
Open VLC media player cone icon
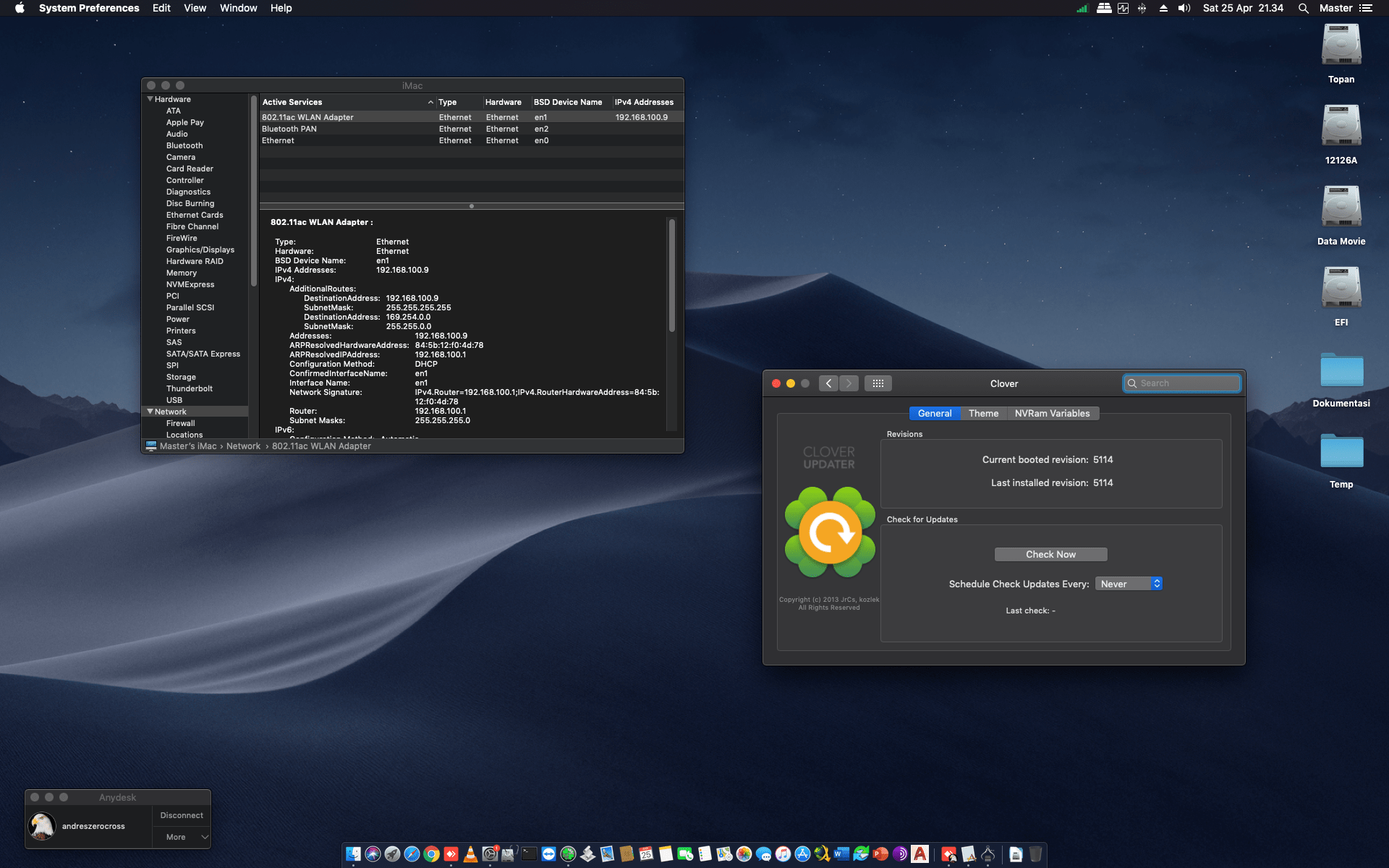coord(470,854)
